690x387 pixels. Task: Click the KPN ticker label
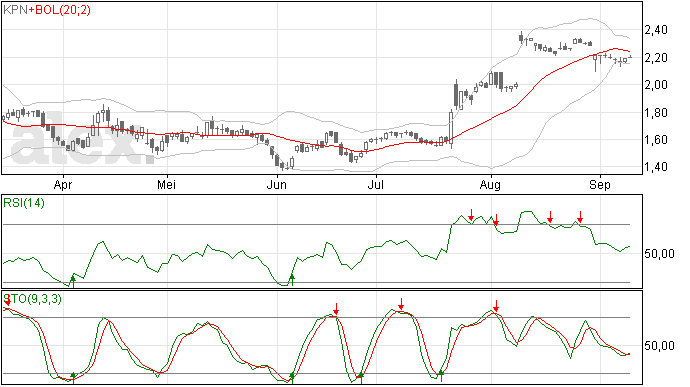pos(15,10)
